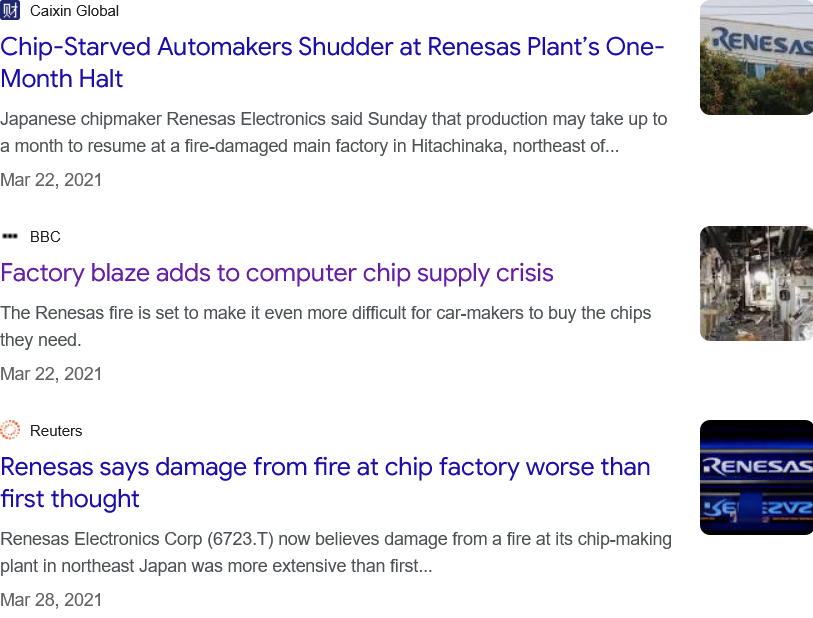
Task: Click the Reuters publisher icon
Action: [x=11, y=430]
